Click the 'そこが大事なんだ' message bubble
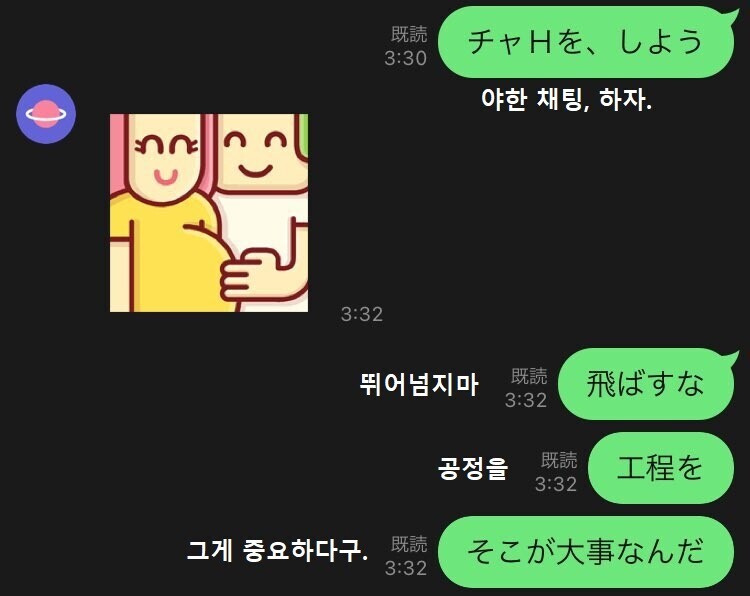 pos(586,552)
